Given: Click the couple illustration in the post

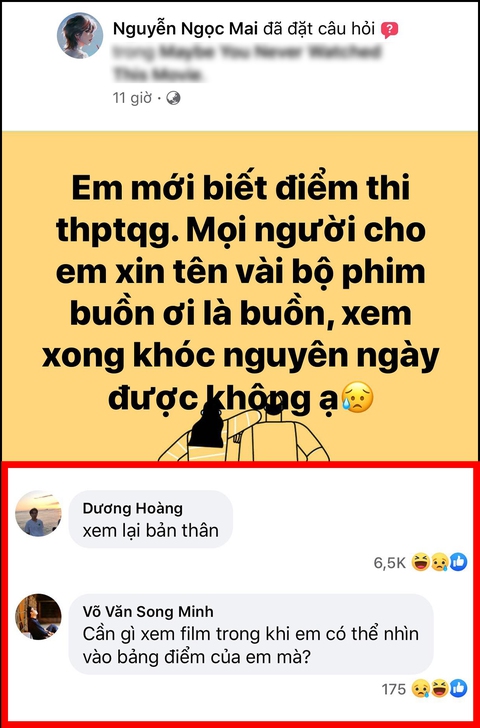Looking at the screenshot, I should tap(244, 430).
